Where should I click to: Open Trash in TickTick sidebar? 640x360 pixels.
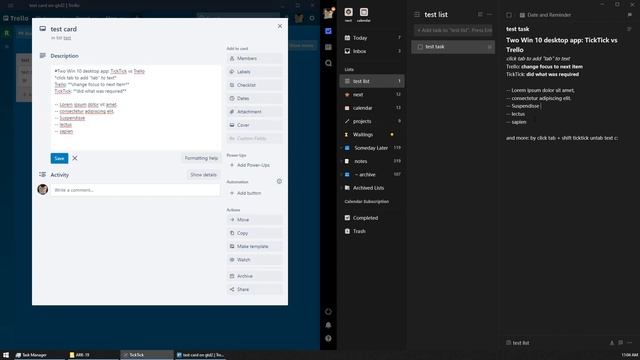click(x=372, y=231)
